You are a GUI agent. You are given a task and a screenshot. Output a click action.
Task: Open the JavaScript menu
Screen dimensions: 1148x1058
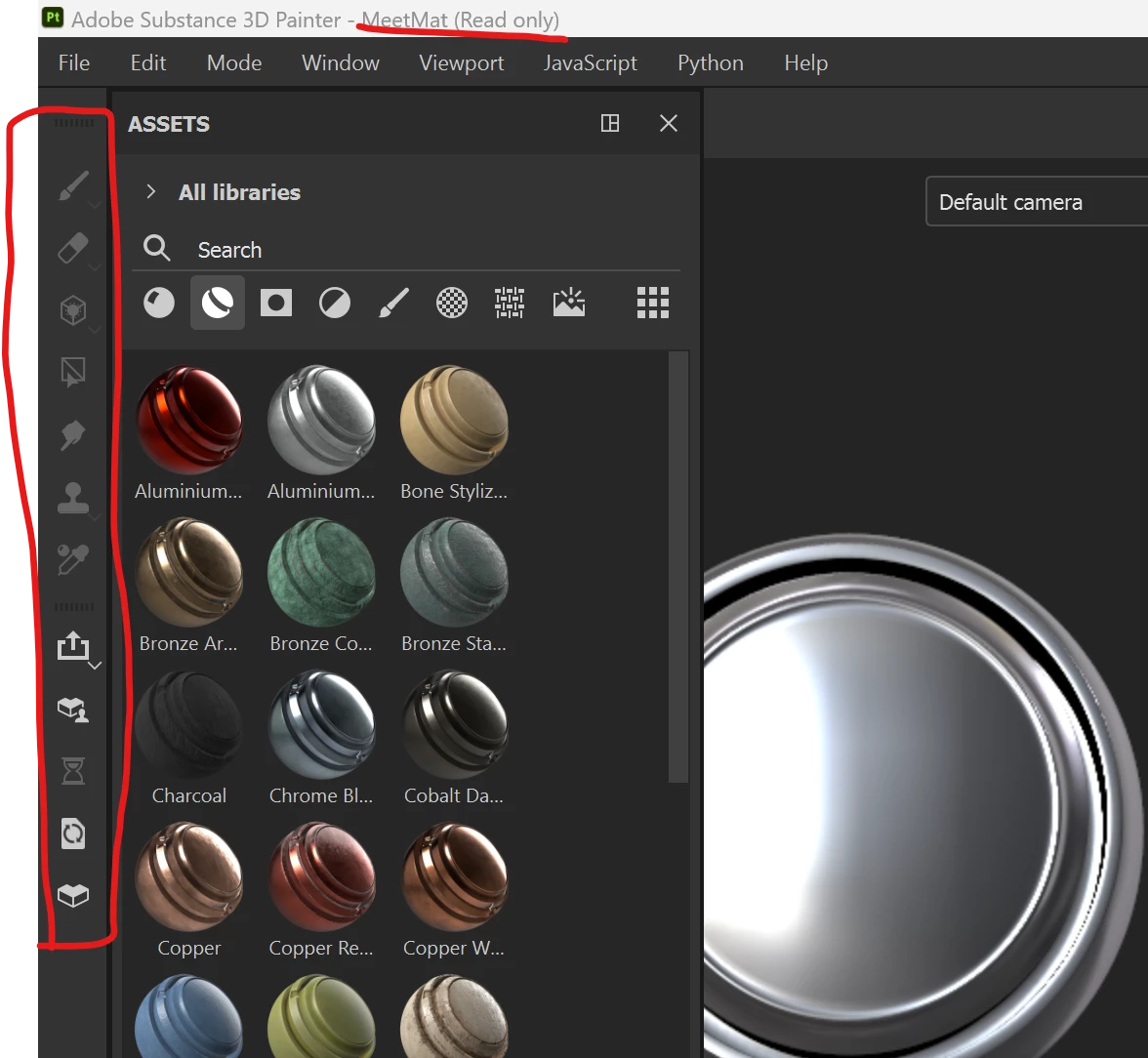(x=590, y=63)
